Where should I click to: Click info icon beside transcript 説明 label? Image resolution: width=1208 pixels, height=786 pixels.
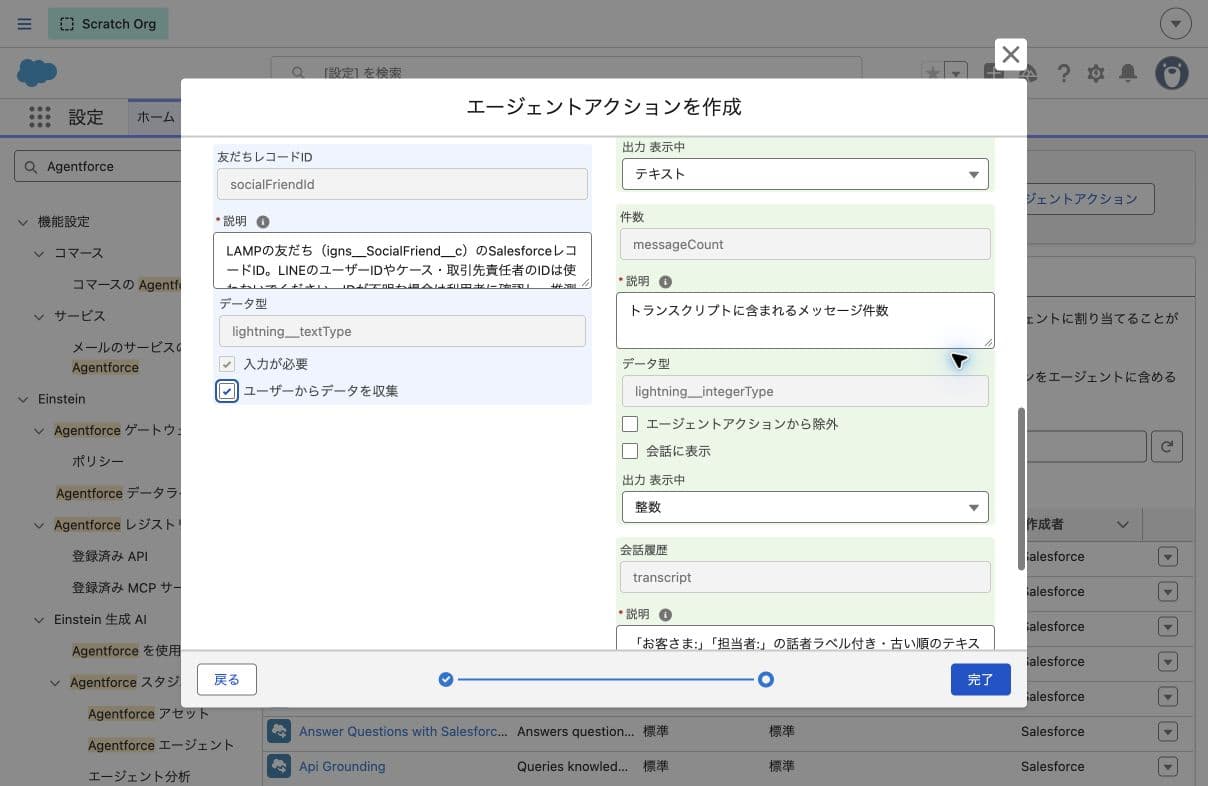click(665, 614)
